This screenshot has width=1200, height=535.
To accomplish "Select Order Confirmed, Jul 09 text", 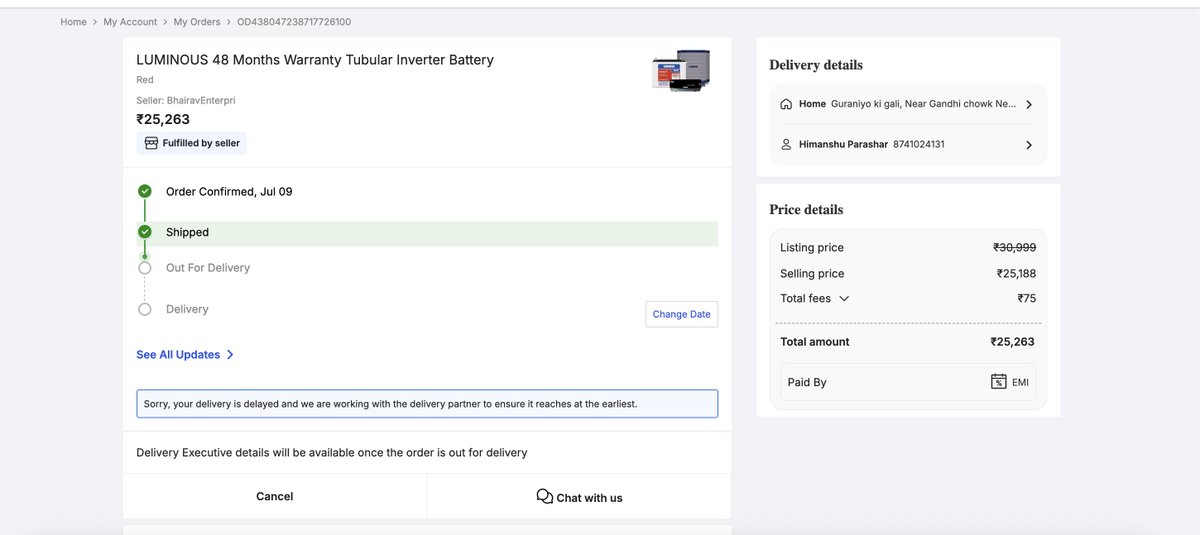I will (x=229, y=191).
